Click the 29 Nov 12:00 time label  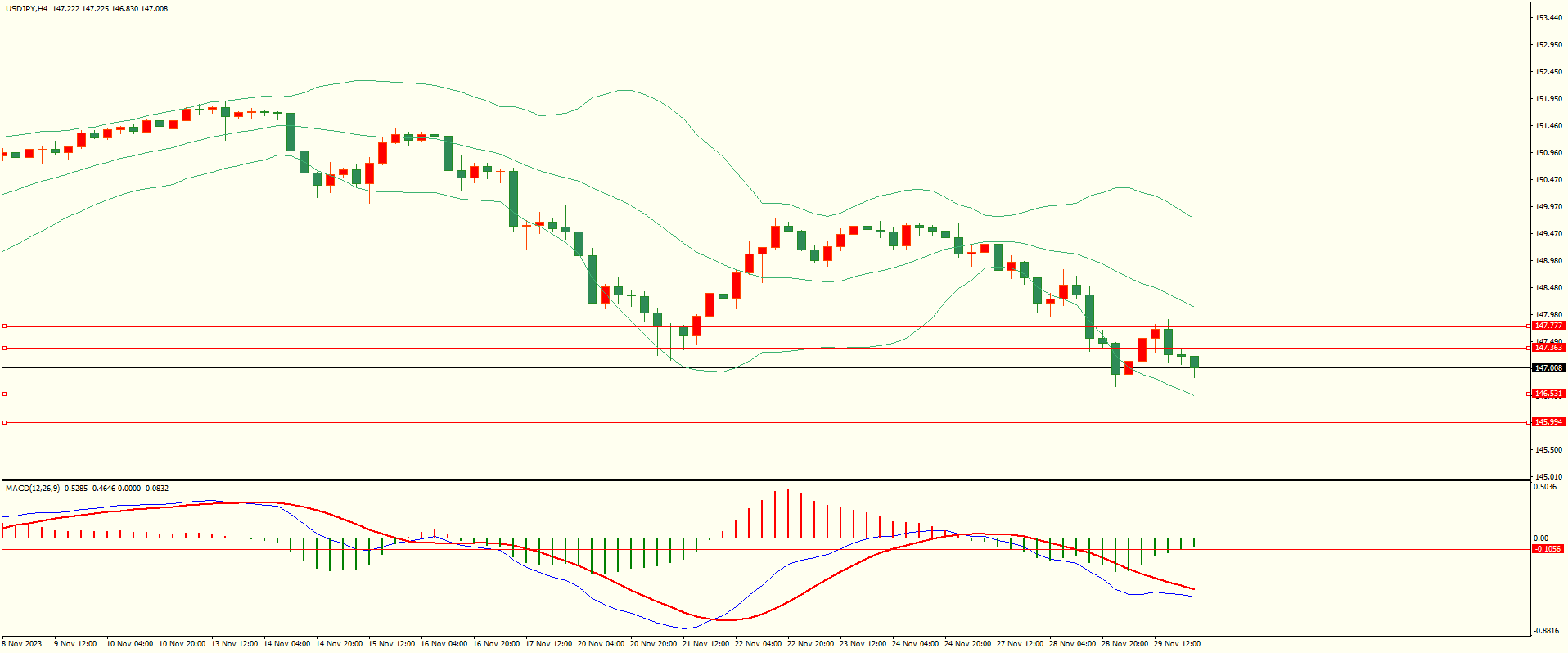(1177, 644)
